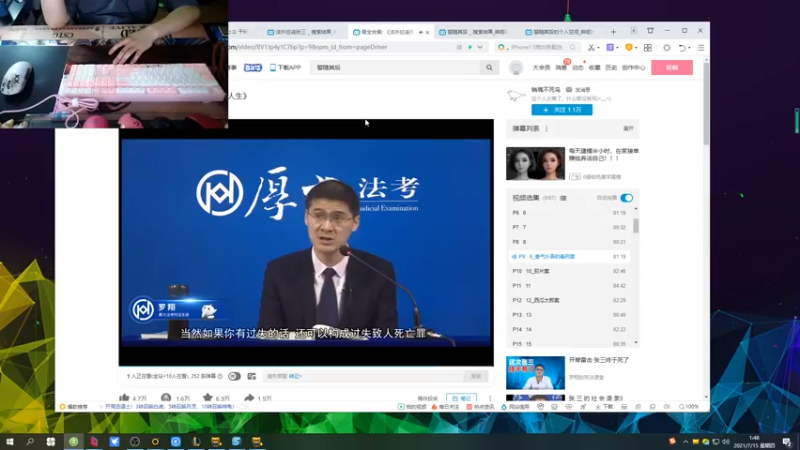Image resolution: width=800 pixels, height=450 pixels.
Task: Click the video player area
Action: (x=306, y=243)
